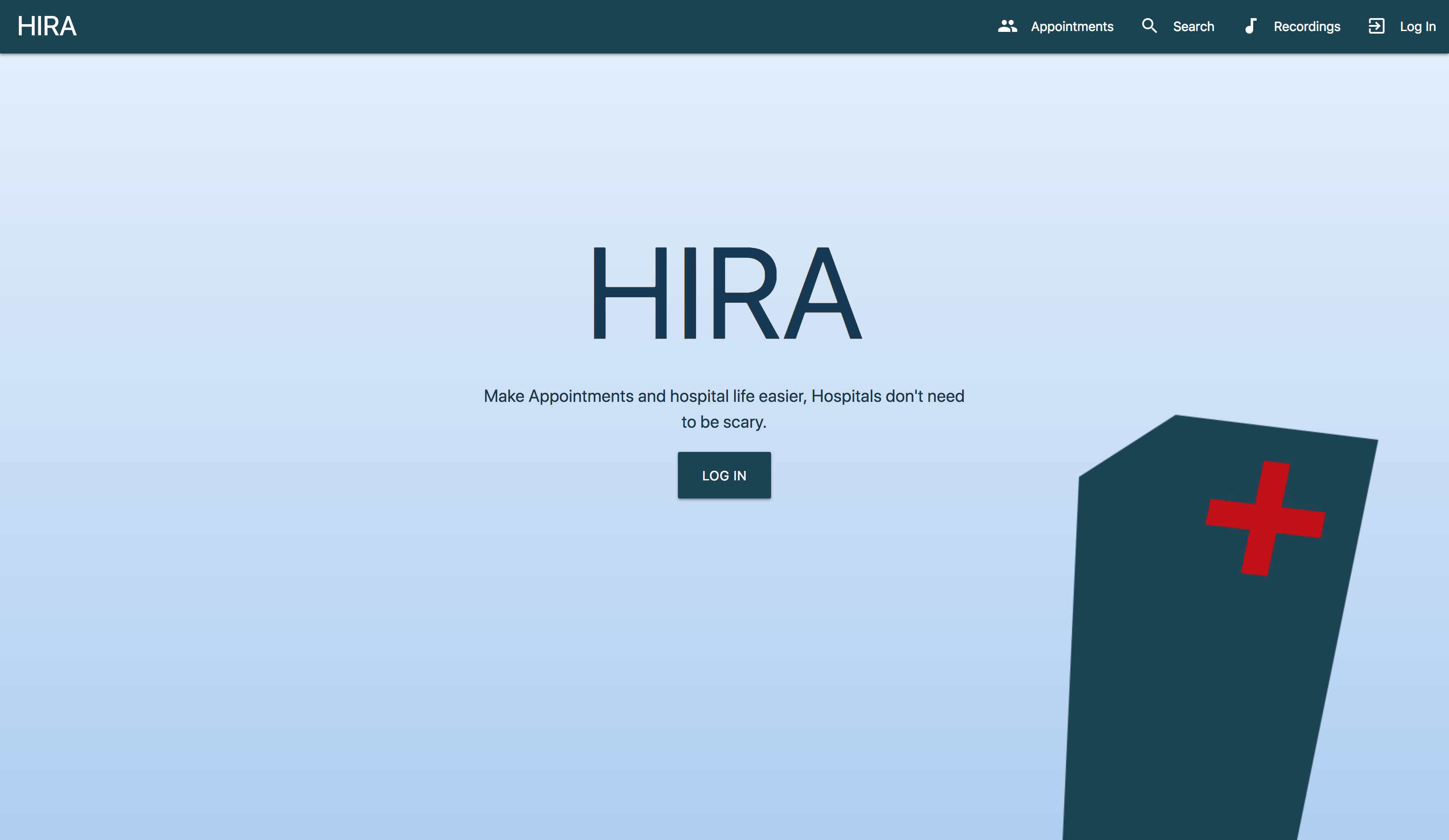Click empty middle area of the top navbar
The image size is (1449, 840).
point(517,26)
